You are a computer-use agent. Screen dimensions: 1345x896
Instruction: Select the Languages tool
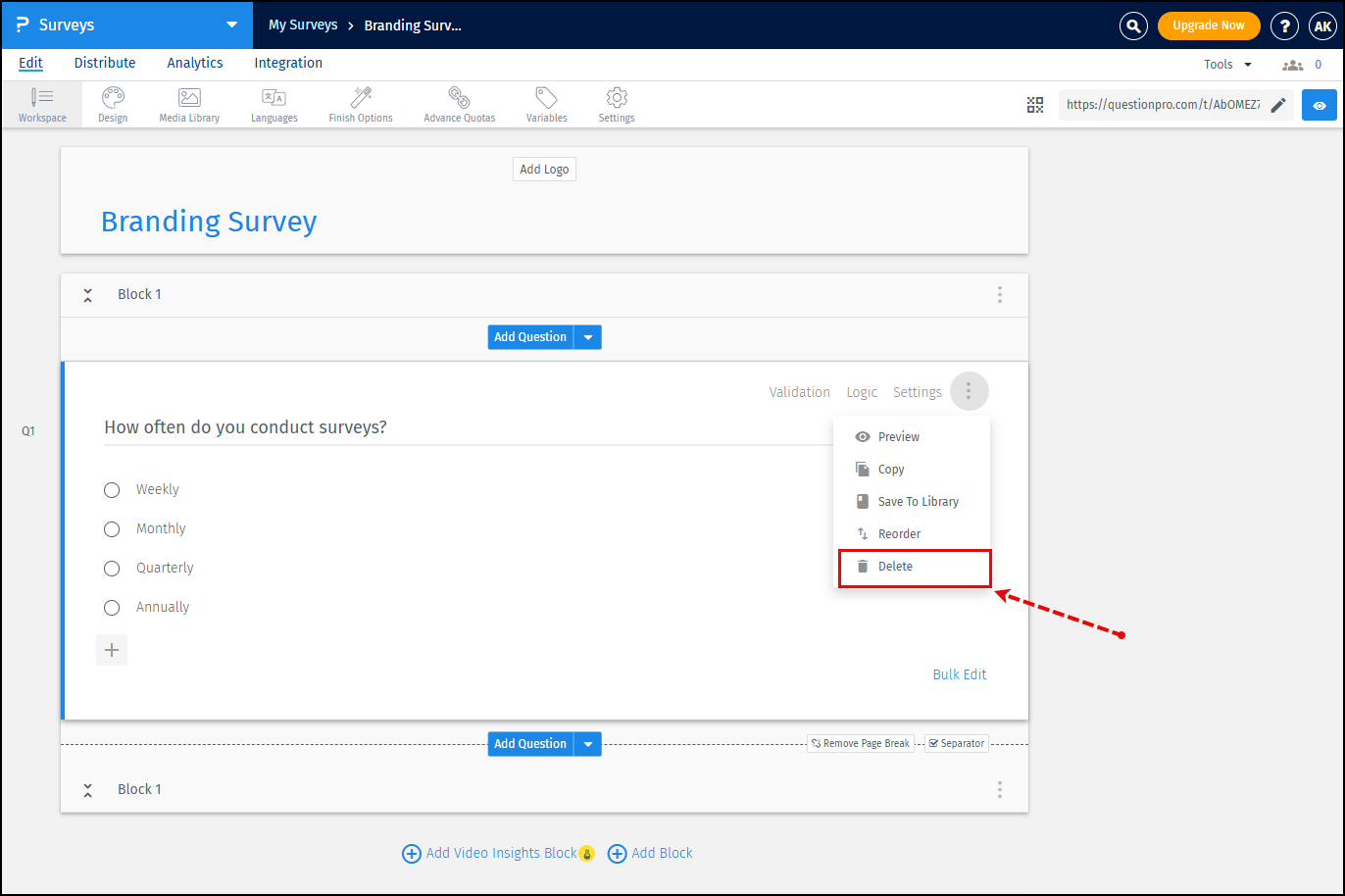[x=274, y=105]
